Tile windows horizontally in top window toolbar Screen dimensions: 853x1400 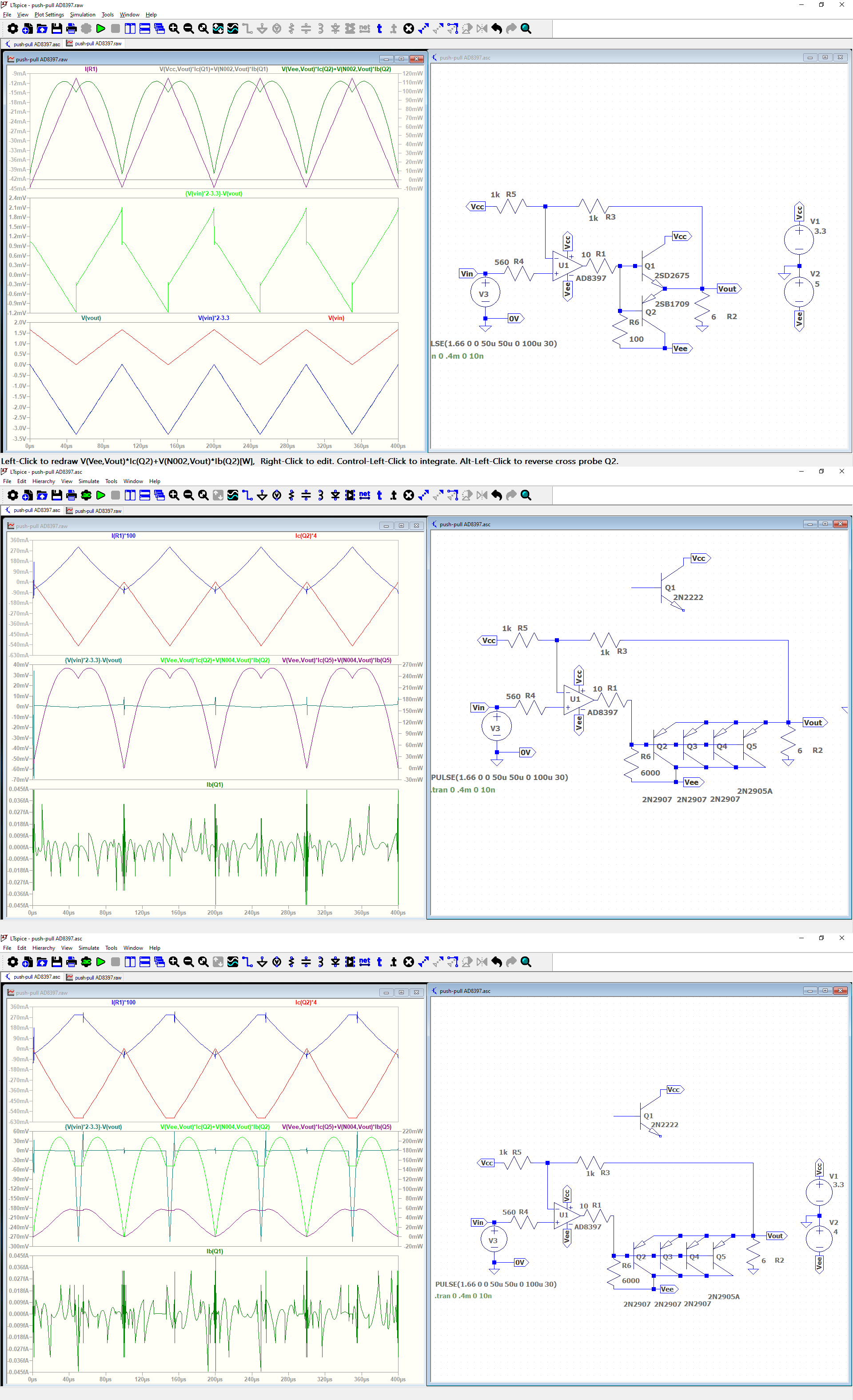145,28
